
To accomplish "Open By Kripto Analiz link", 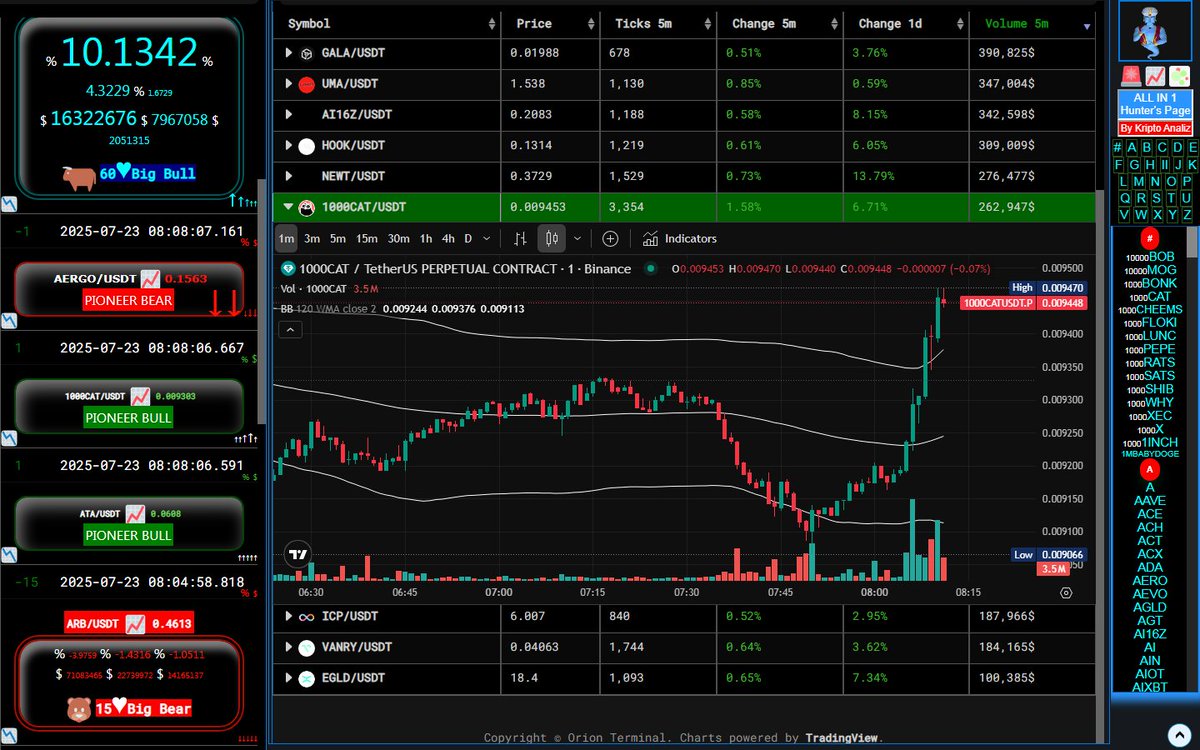I will pos(1155,128).
